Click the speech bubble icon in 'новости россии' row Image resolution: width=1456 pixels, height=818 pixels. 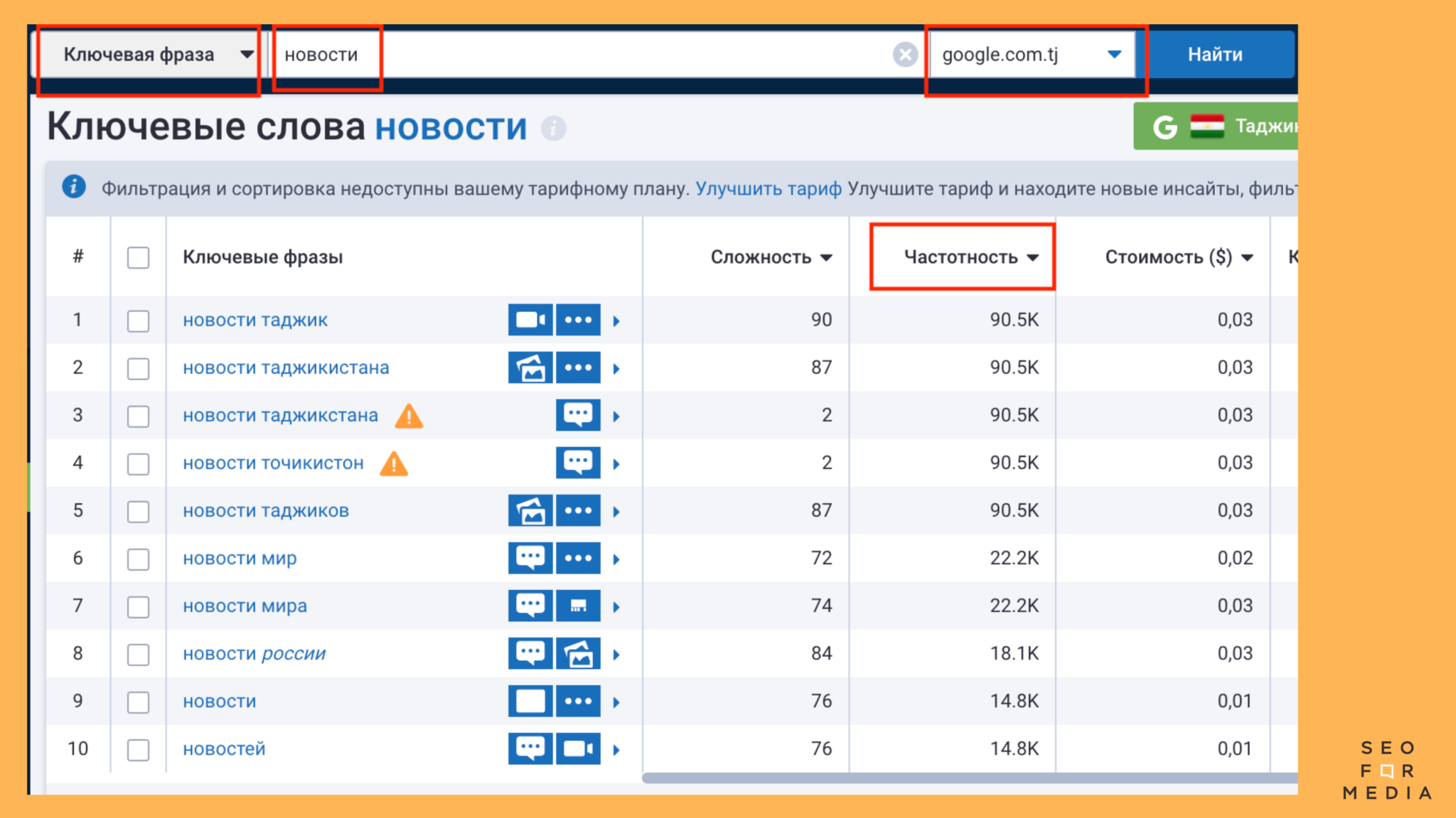coord(530,653)
